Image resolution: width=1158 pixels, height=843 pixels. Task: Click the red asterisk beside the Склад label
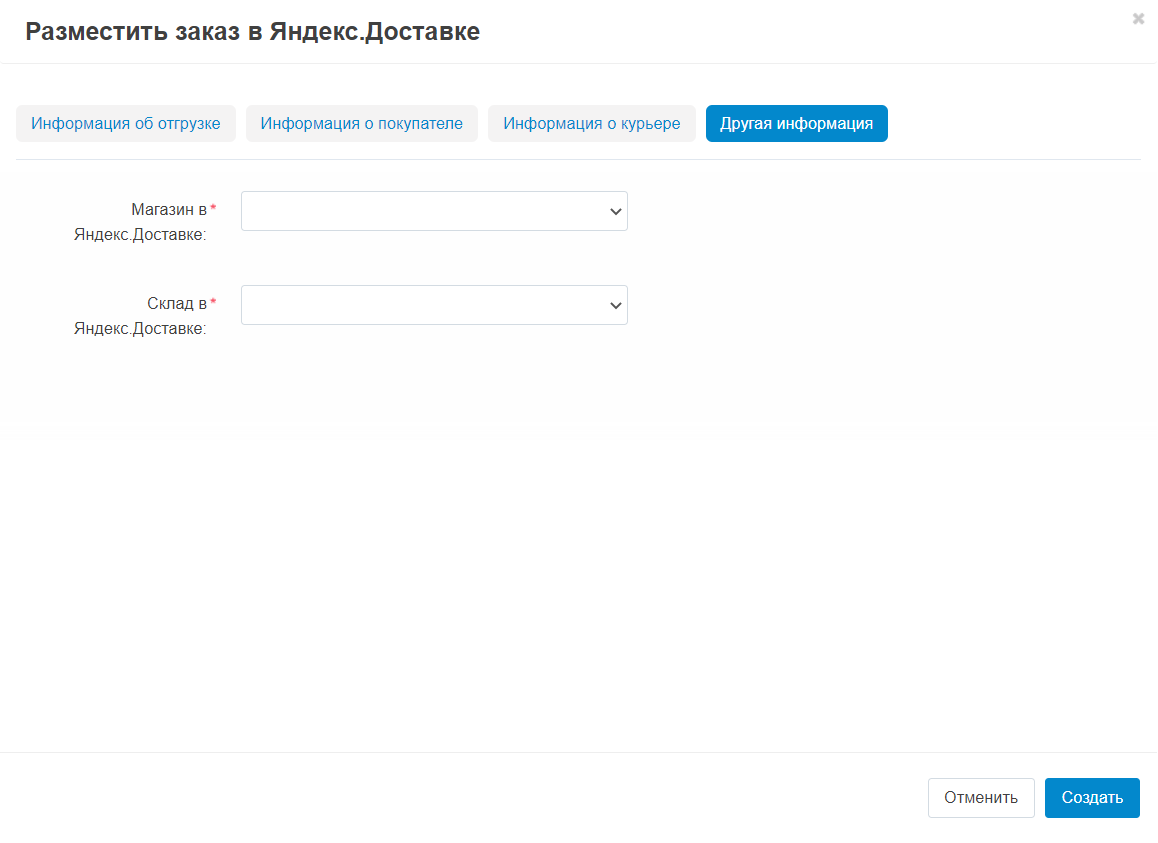pyautogui.click(x=213, y=303)
